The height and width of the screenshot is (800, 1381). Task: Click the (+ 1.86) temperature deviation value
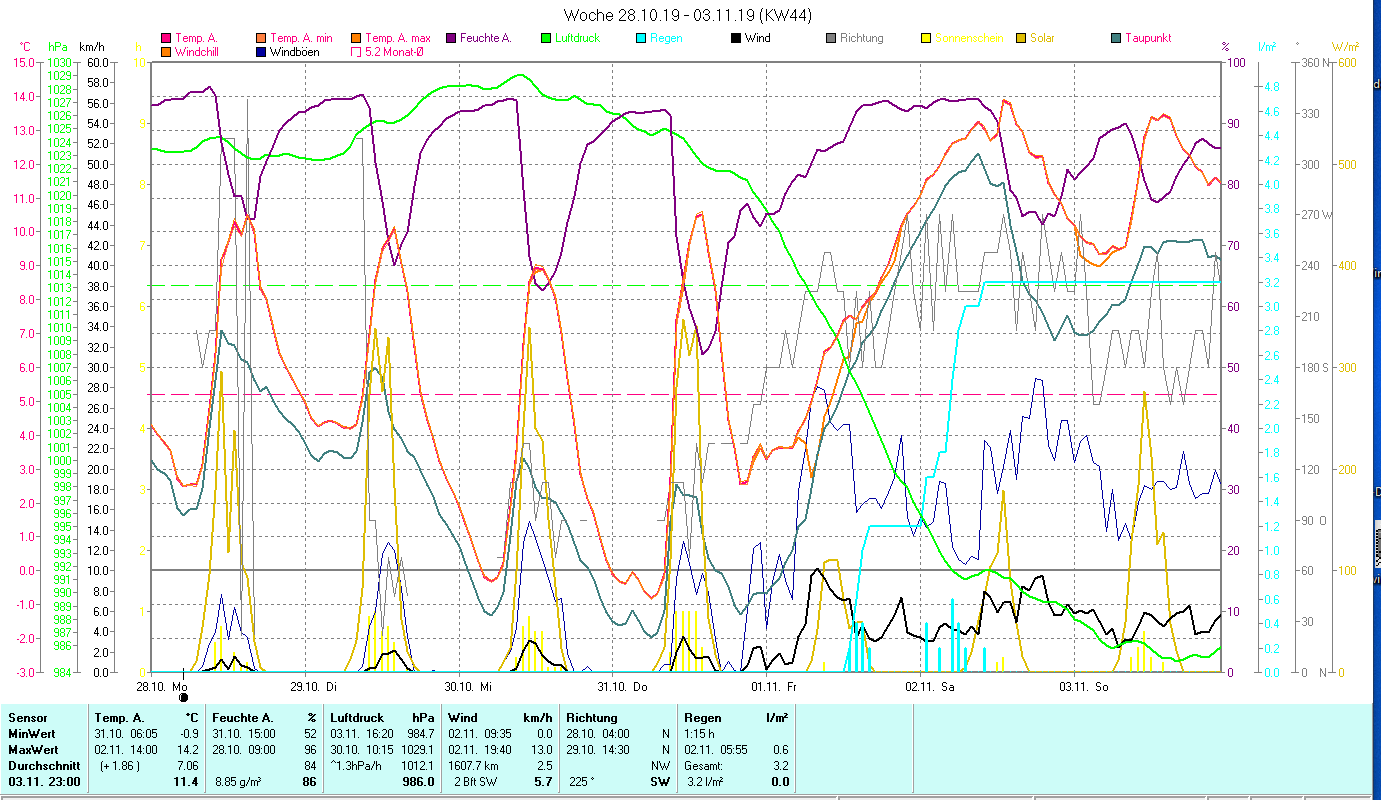click(x=120, y=765)
